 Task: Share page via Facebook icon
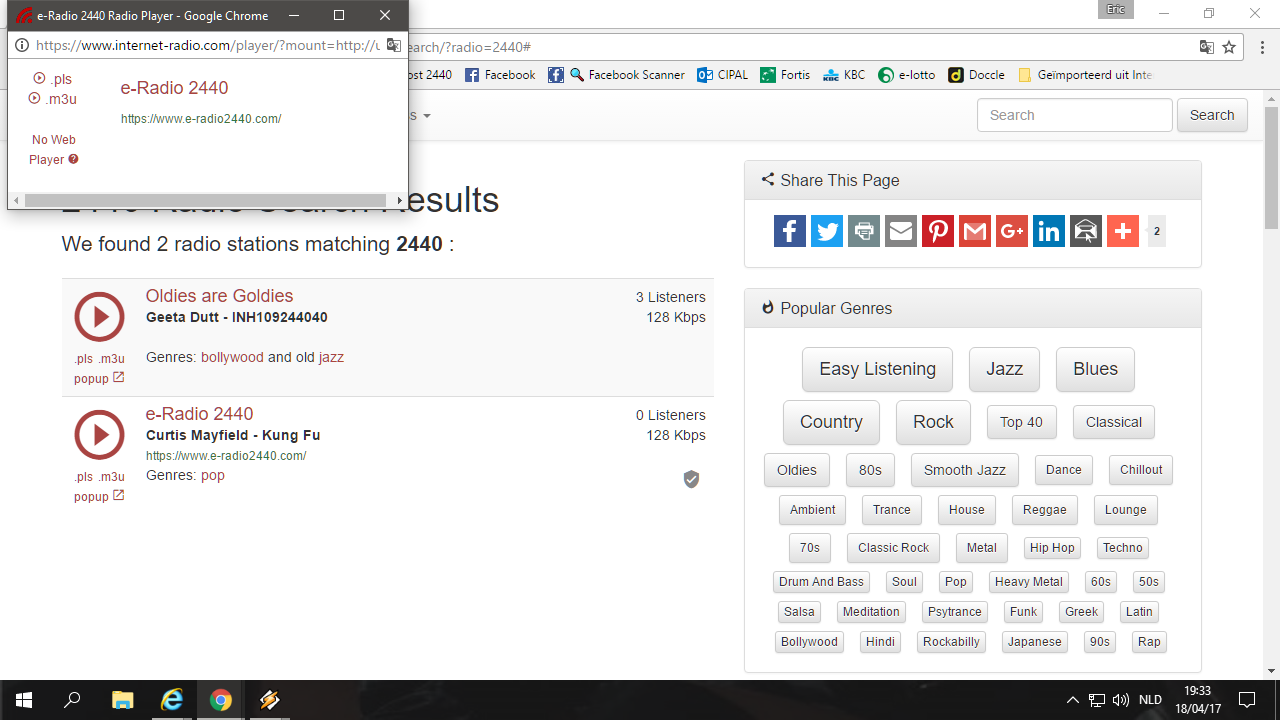789,231
